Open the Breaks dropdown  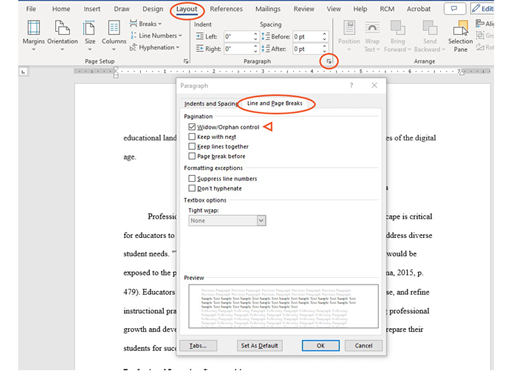point(146,24)
